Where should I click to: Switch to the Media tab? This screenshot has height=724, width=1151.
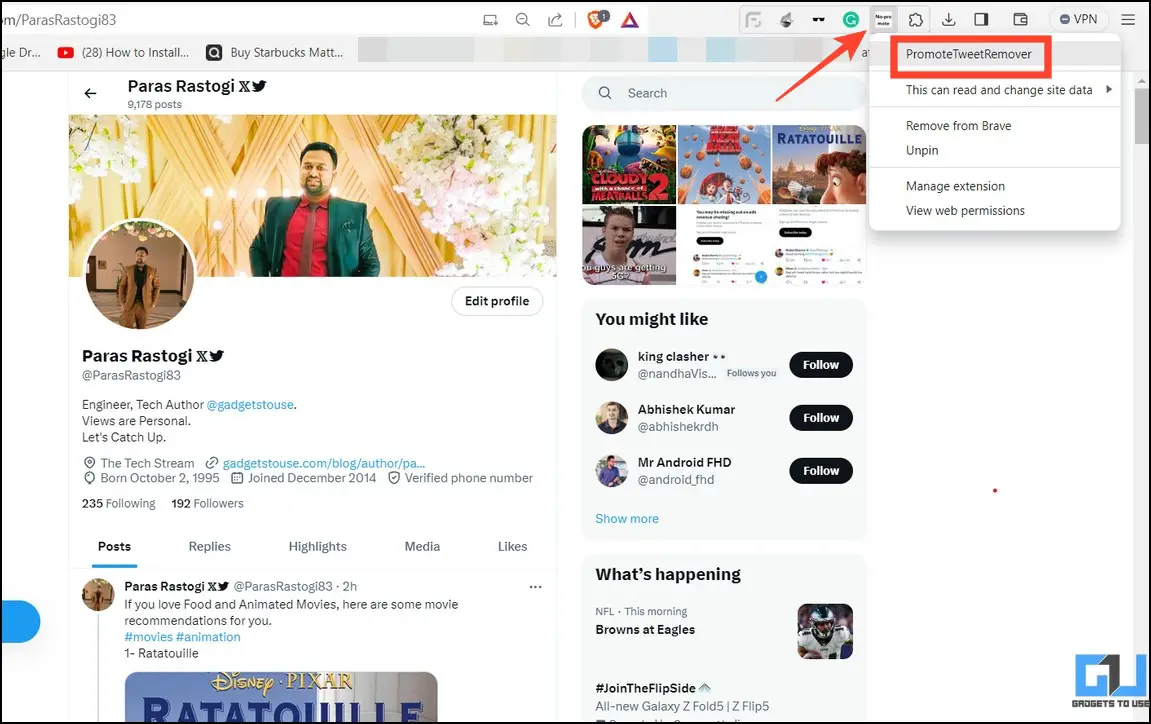(x=422, y=546)
